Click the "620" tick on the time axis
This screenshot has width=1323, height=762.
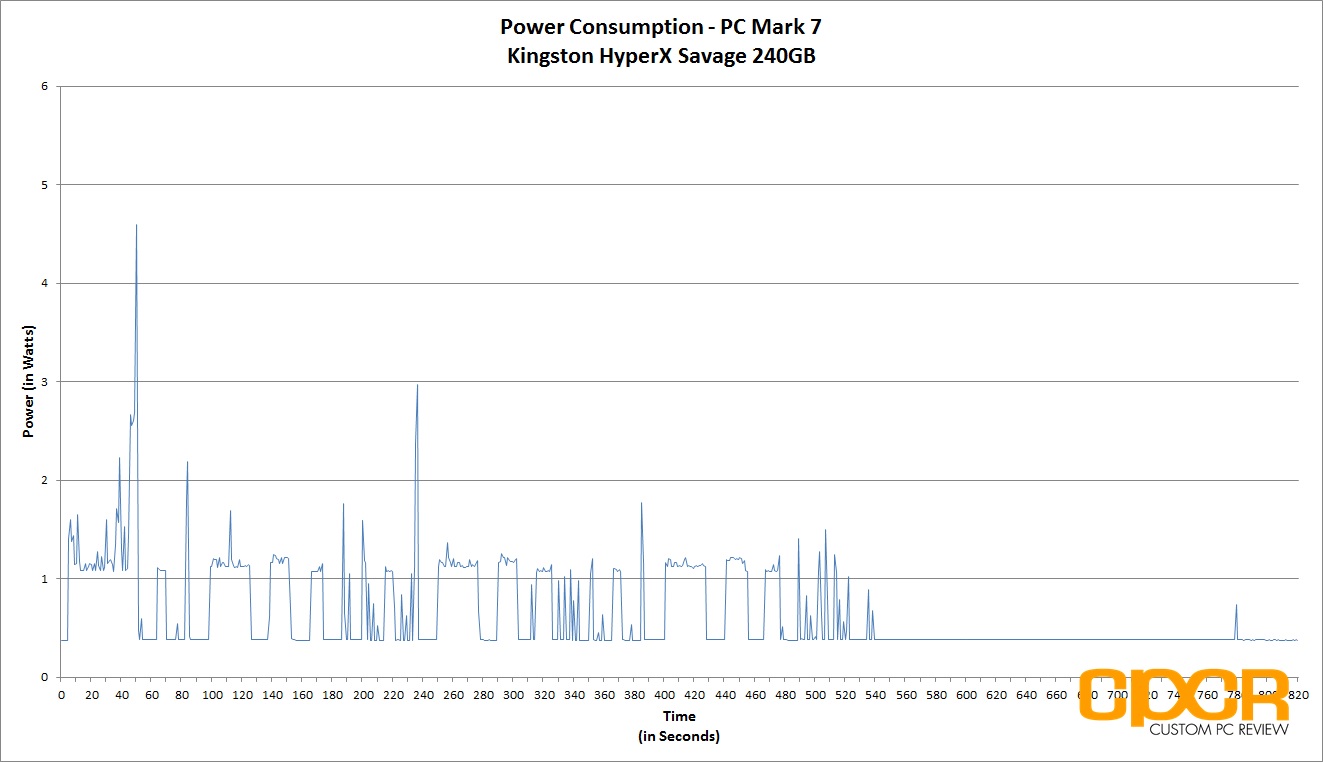[996, 694]
